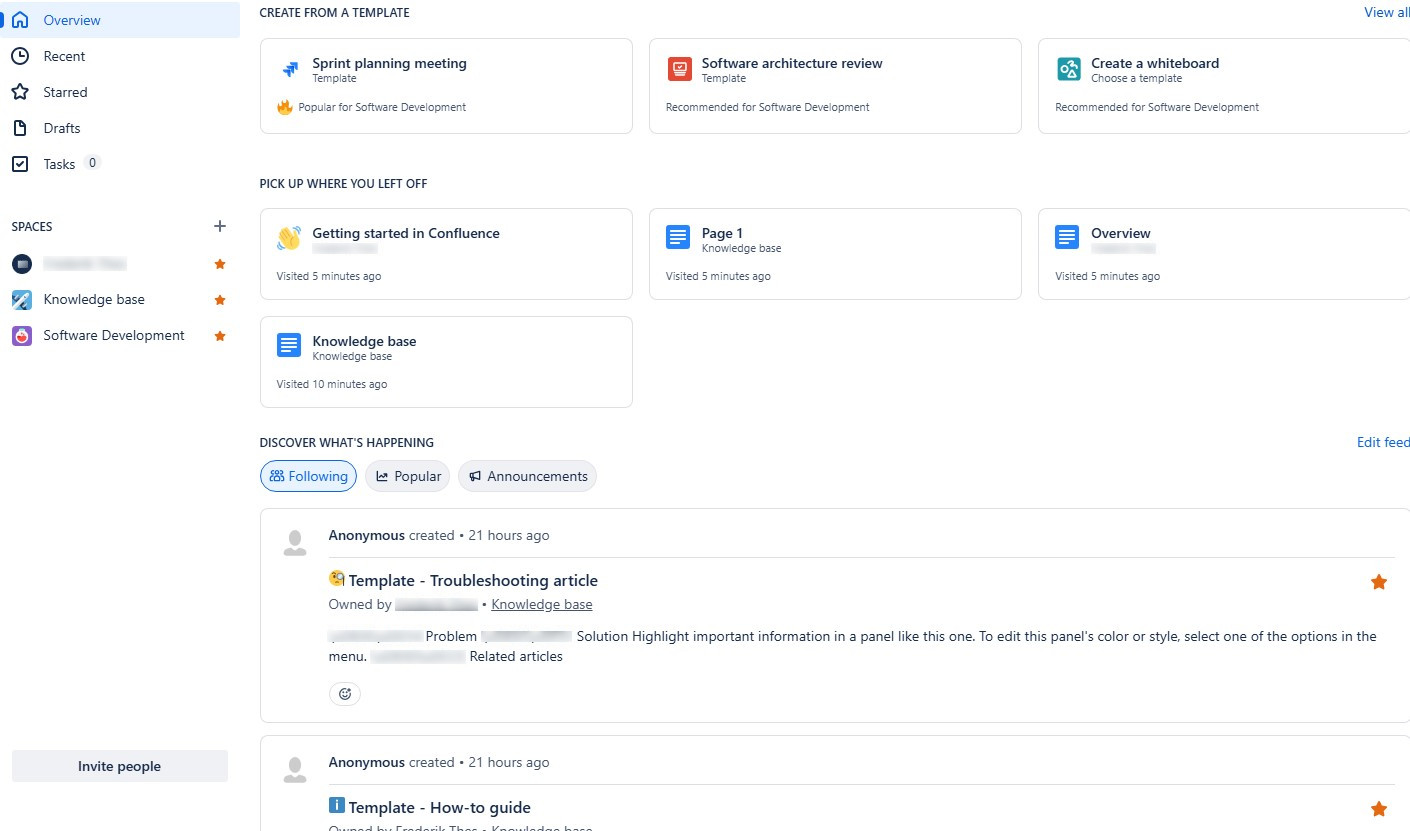Unstar the Knowledge base space
Image resolution: width=1410 pixels, height=831 pixels.
point(219,299)
